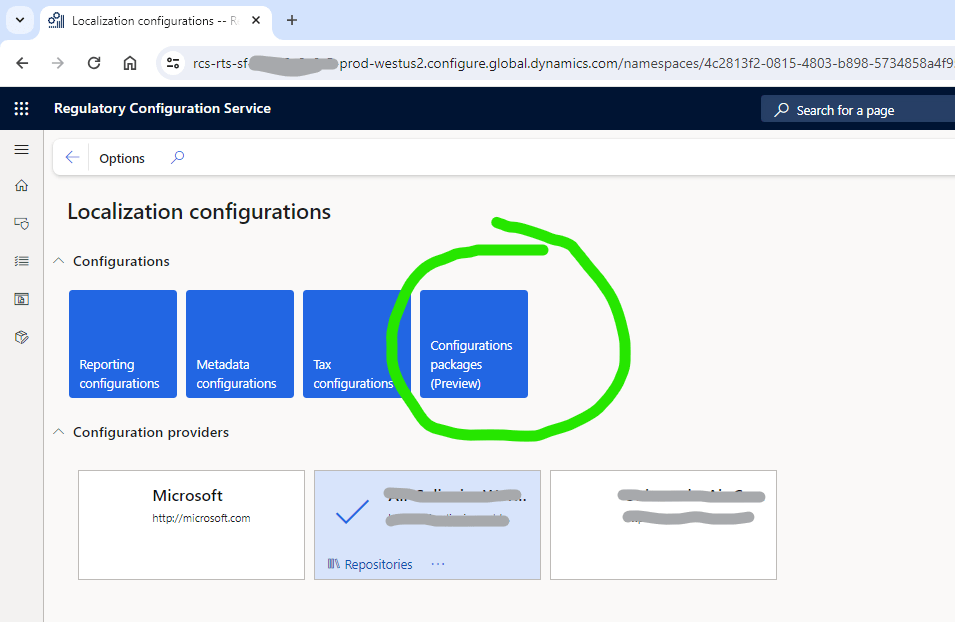The height and width of the screenshot is (622, 955).
Task: Click the Search for a page field
Action: point(860,110)
